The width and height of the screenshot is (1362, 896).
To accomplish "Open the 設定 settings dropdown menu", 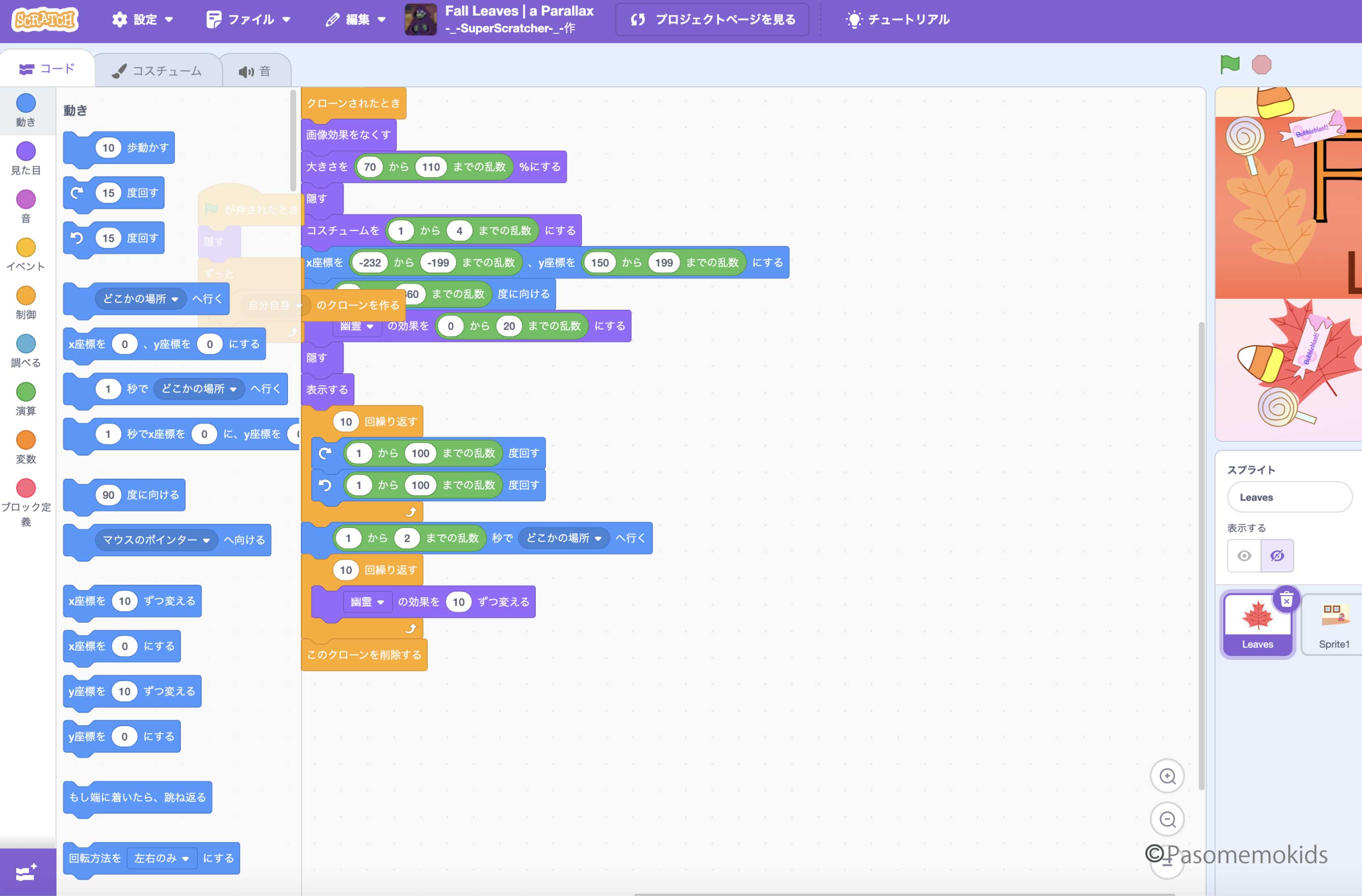I will [143, 19].
